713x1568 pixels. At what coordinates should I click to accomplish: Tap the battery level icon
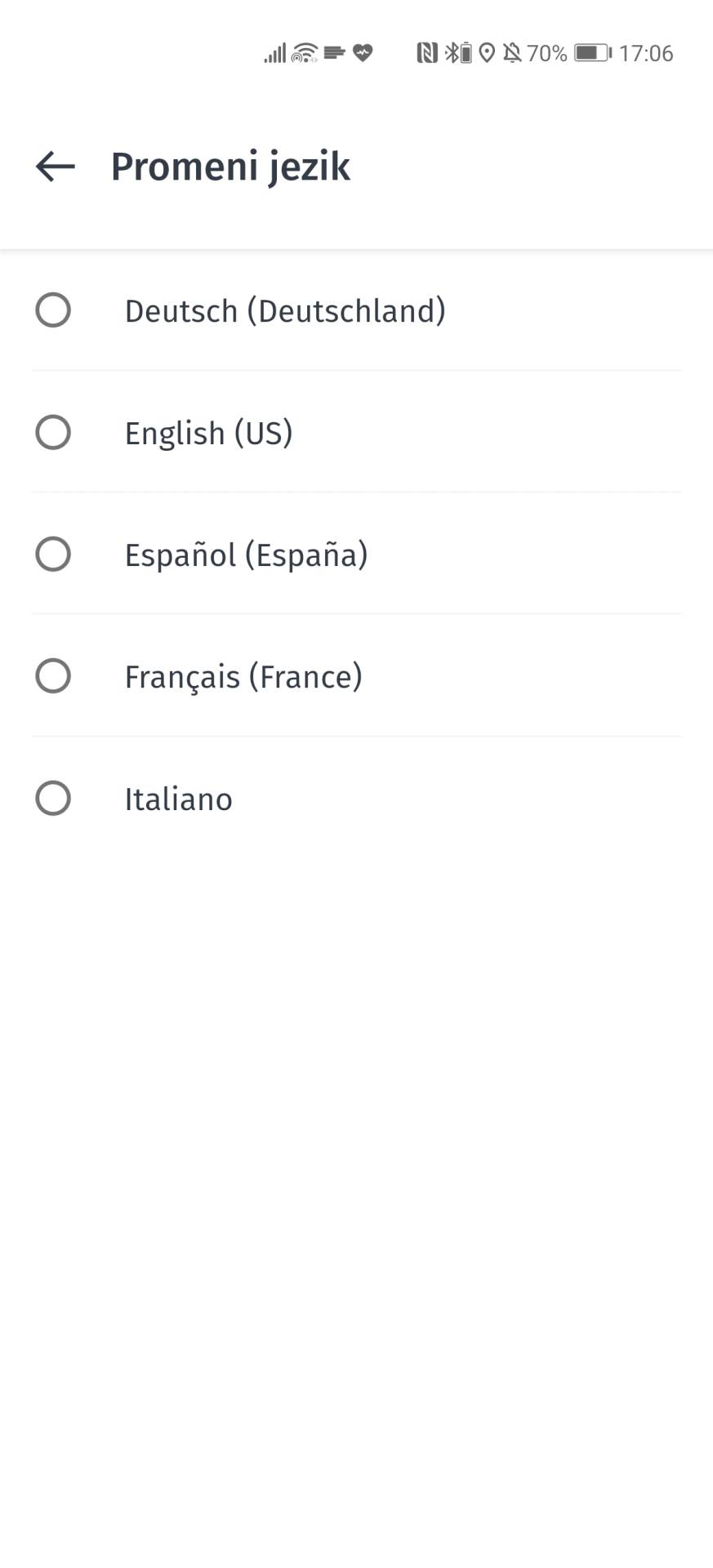coord(592,53)
